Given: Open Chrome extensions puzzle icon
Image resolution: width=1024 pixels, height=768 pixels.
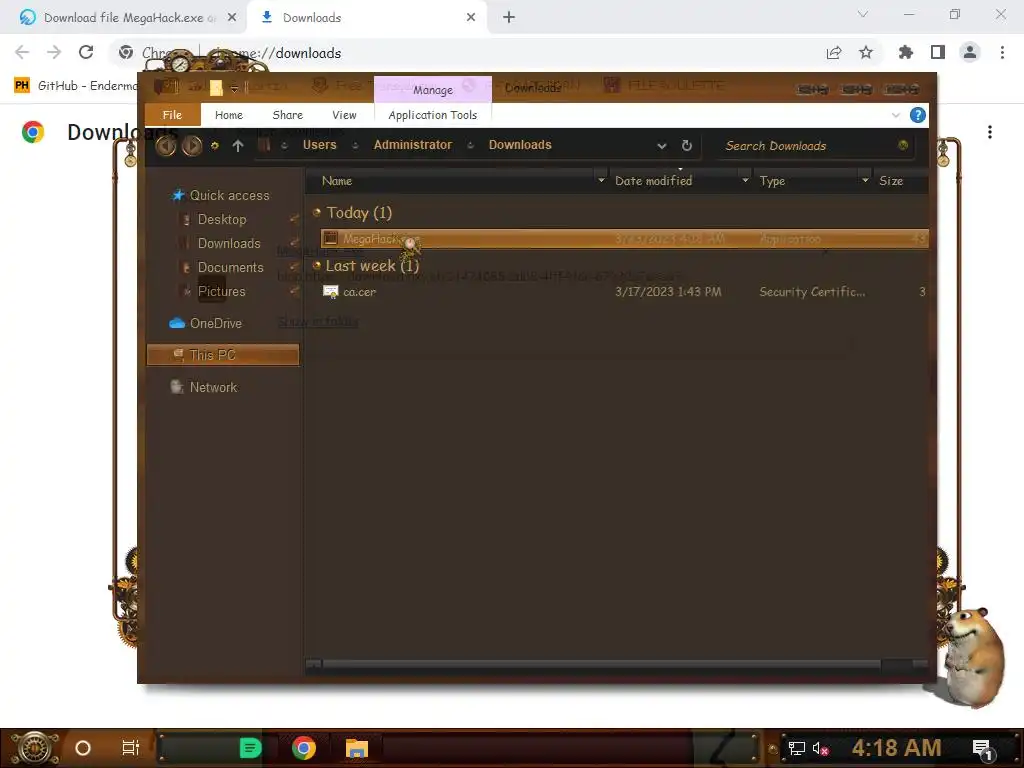Looking at the screenshot, I should coord(906,52).
